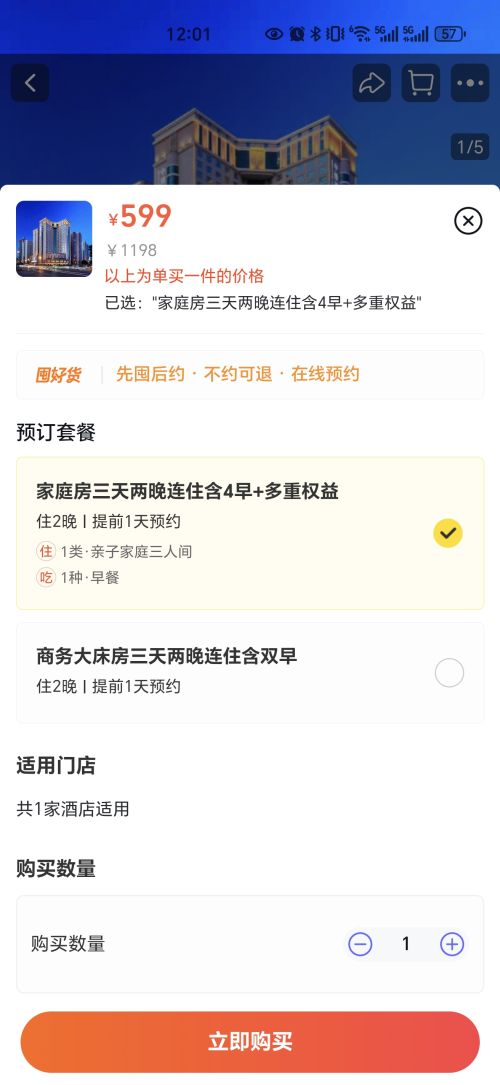
Task: Tap the 吃 breakfast icon
Action: click(x=46, y=577)
